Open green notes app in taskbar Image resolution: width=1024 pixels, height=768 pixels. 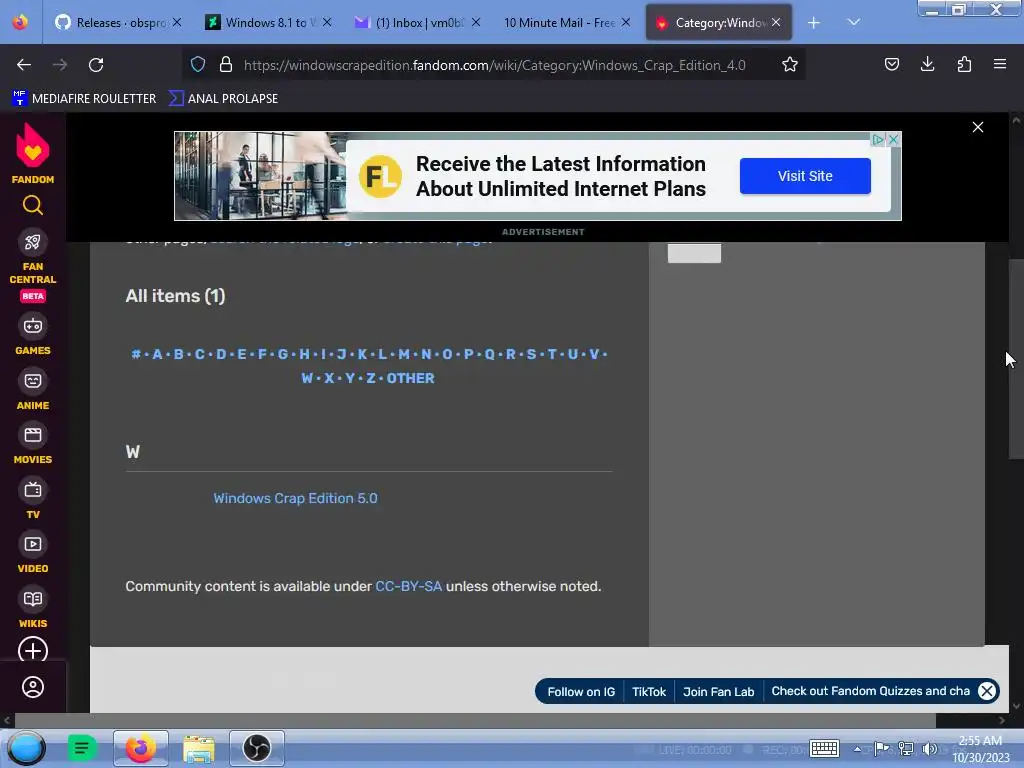(x=82, y=748)
